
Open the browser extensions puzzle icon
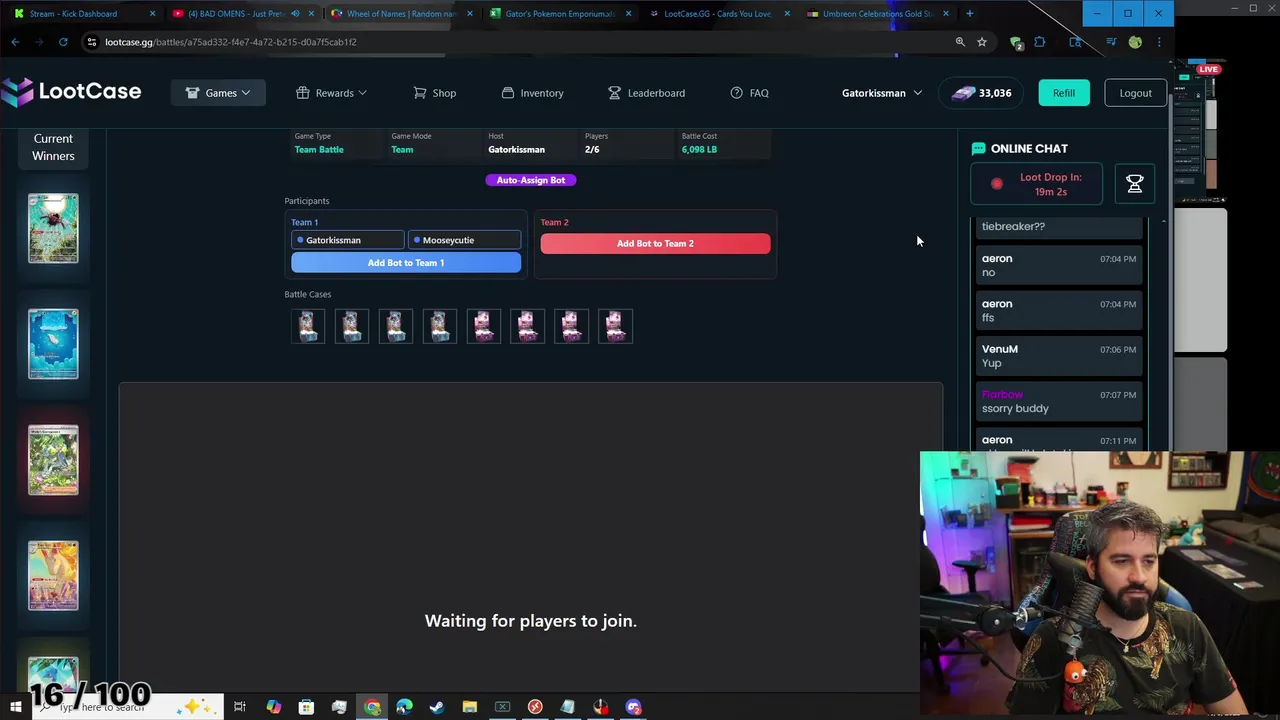tap(1040, 42)
